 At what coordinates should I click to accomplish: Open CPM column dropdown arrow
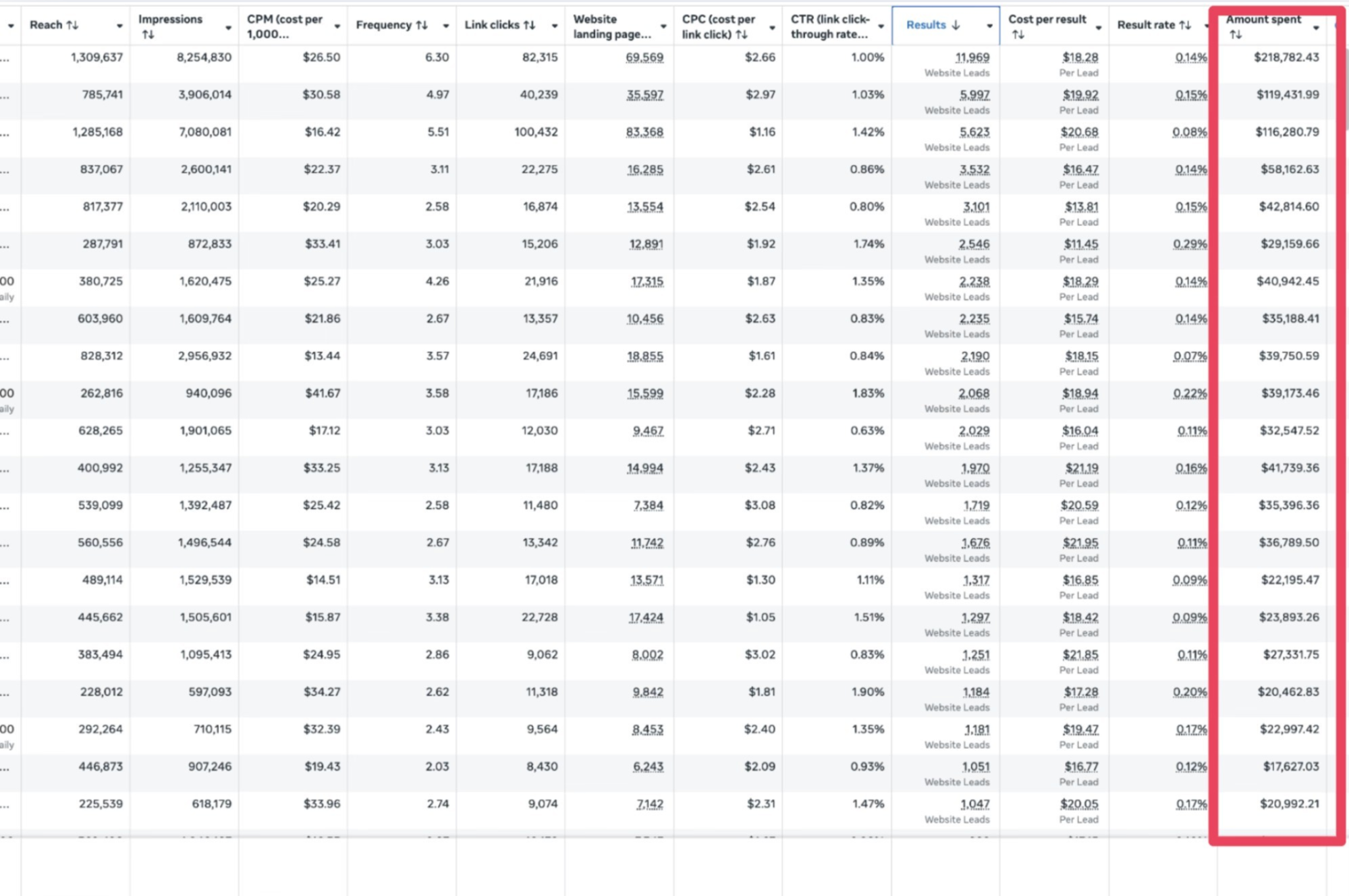click(337, 26)
